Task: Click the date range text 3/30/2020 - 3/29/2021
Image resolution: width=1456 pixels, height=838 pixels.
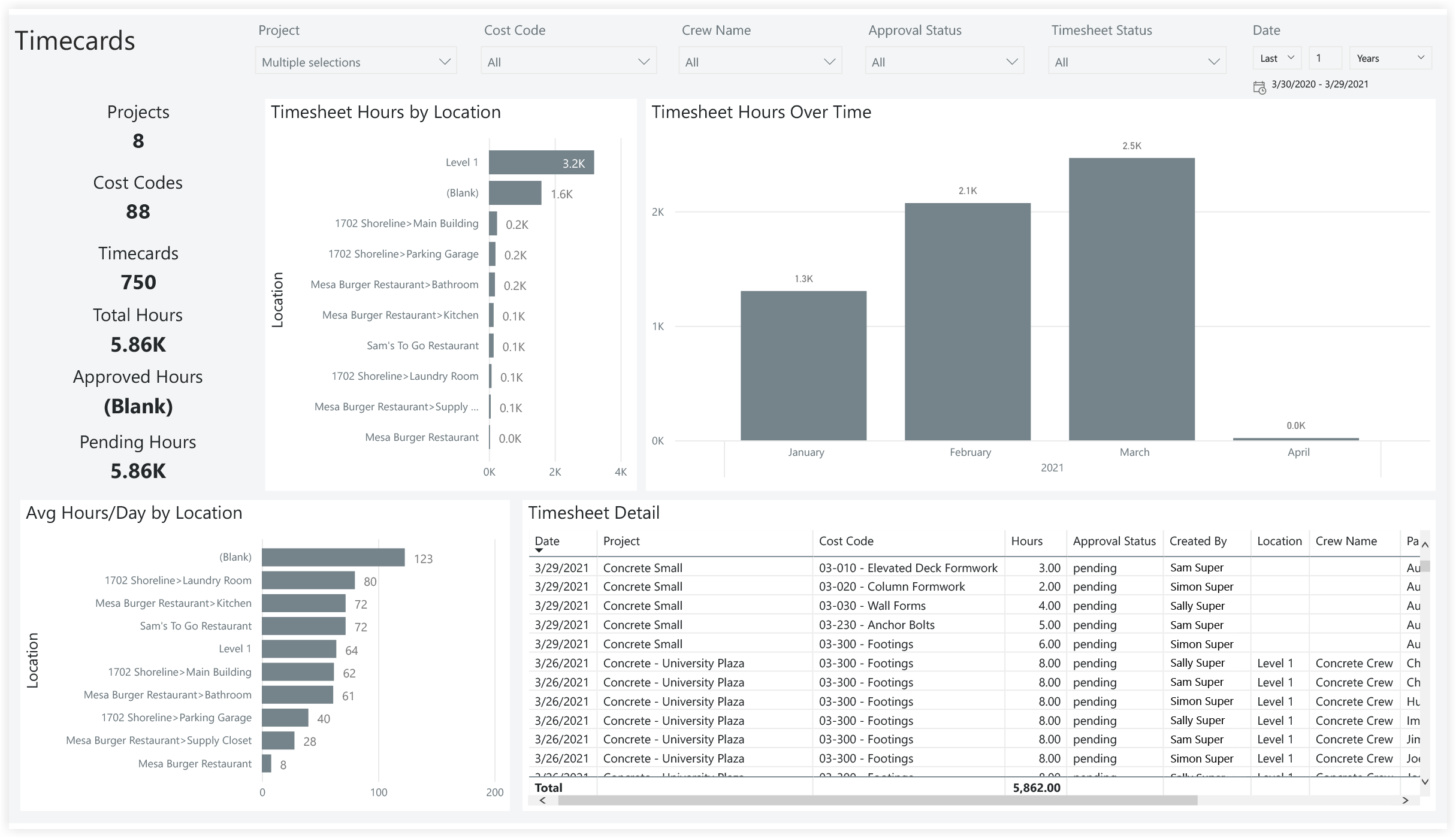Action: tap(1319, 84)
